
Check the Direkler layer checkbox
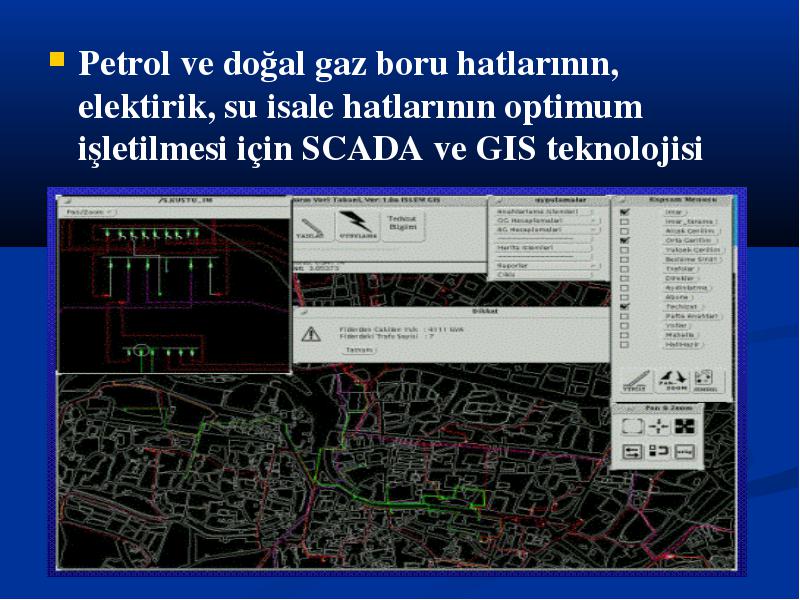pos(624,279)
